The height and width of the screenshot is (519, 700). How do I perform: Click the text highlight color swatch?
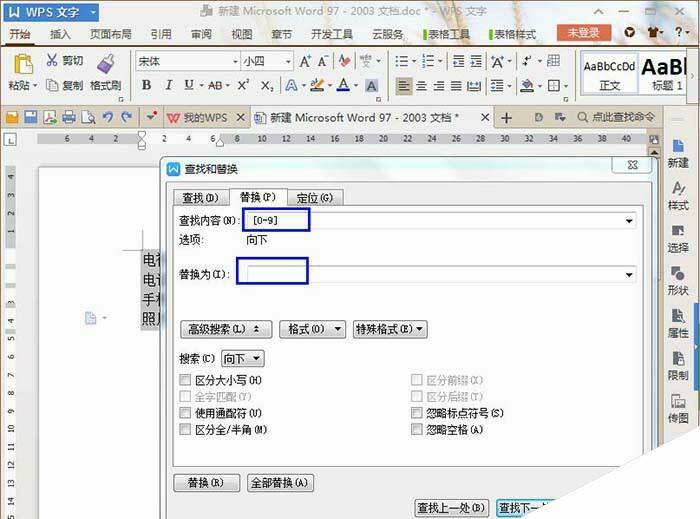pyautogui.click(x=317, y=85)
